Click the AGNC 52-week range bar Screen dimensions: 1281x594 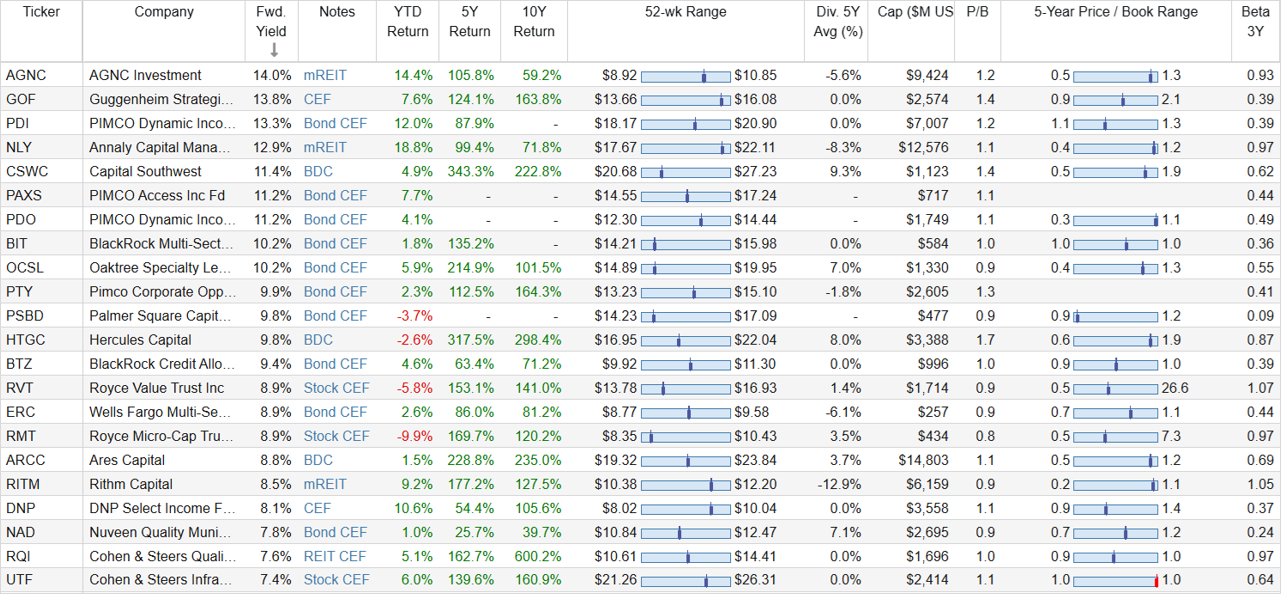tap(685, 76)
